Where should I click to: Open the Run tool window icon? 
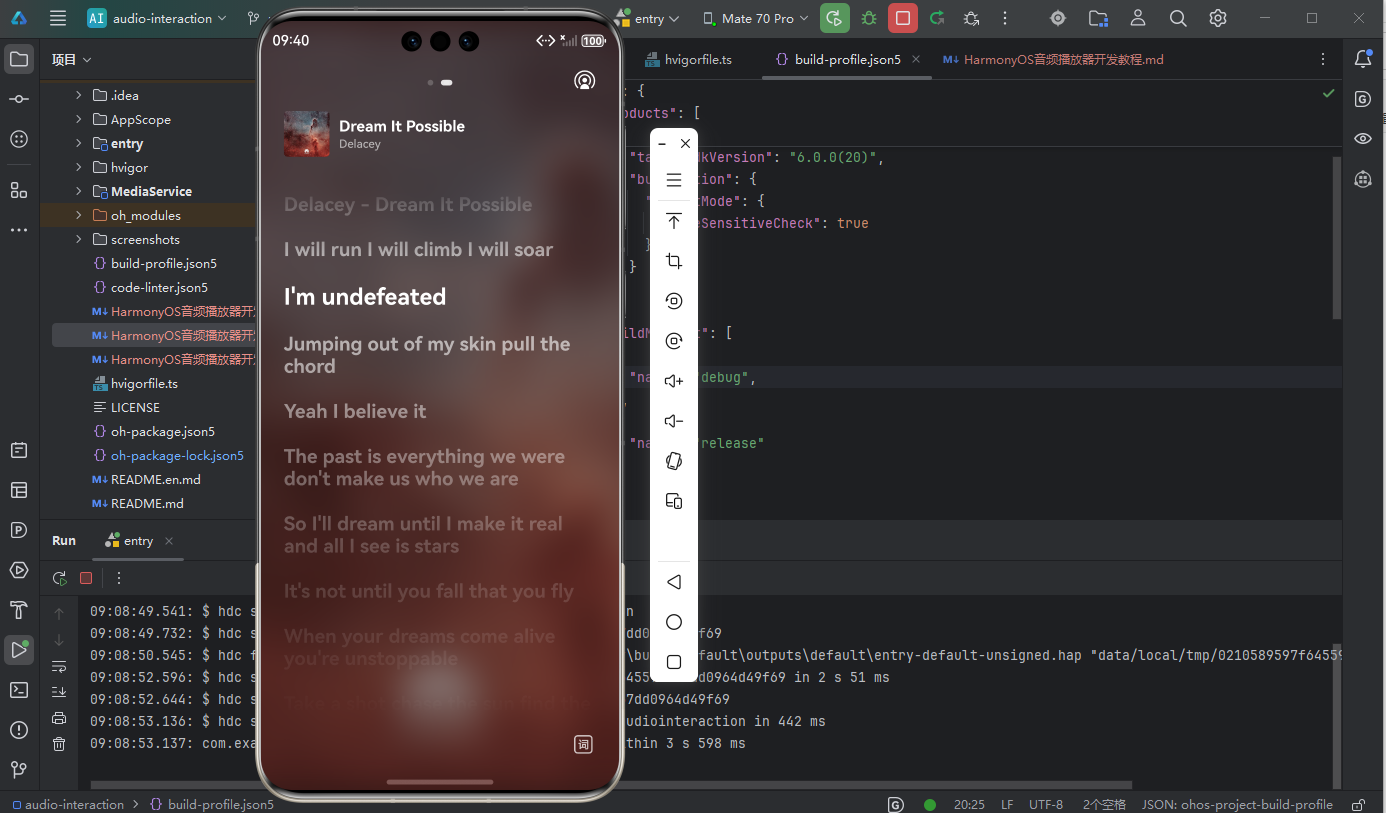pyautogui.click(x=19, y=650)
